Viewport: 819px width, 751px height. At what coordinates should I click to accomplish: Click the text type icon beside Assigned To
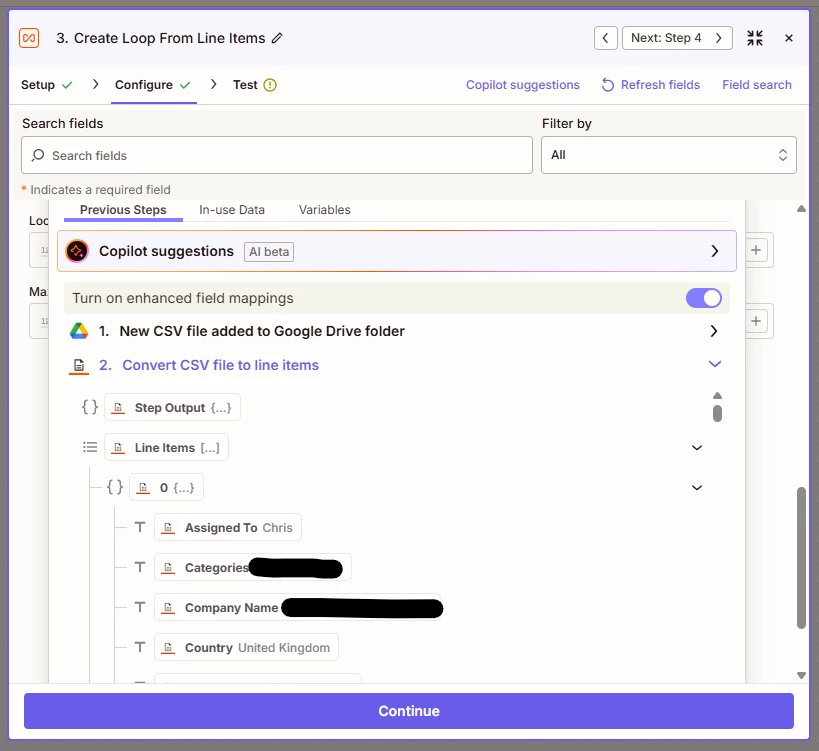pyautogui.click(x=140, y=527)
